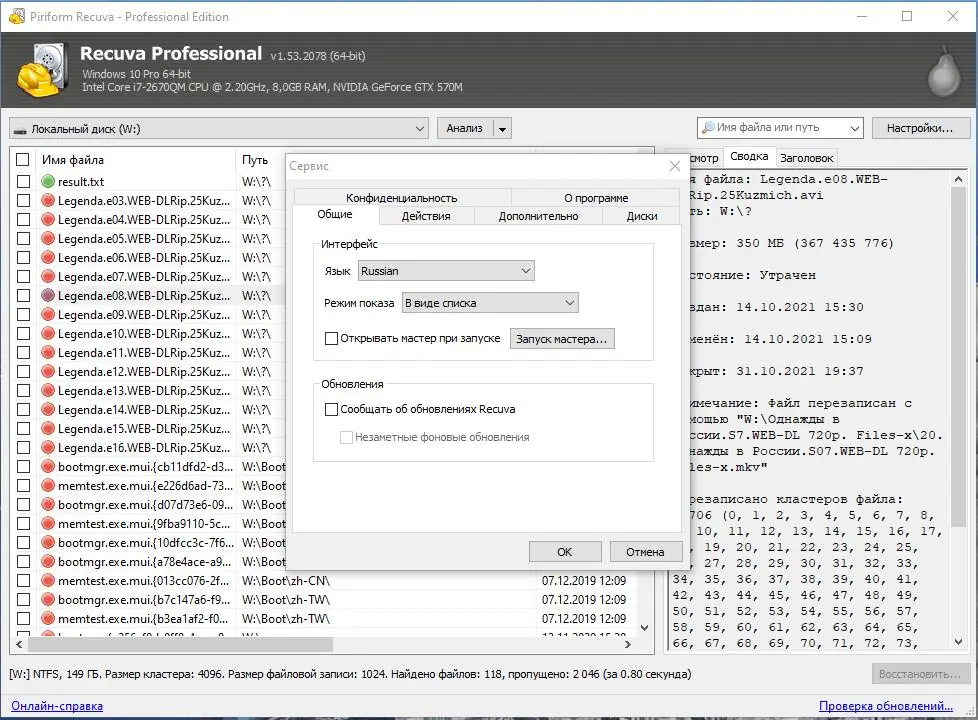This screenshot has width=978, height=720.
Task: Click the green status icon beside result.txt
Action: (49, 181)
